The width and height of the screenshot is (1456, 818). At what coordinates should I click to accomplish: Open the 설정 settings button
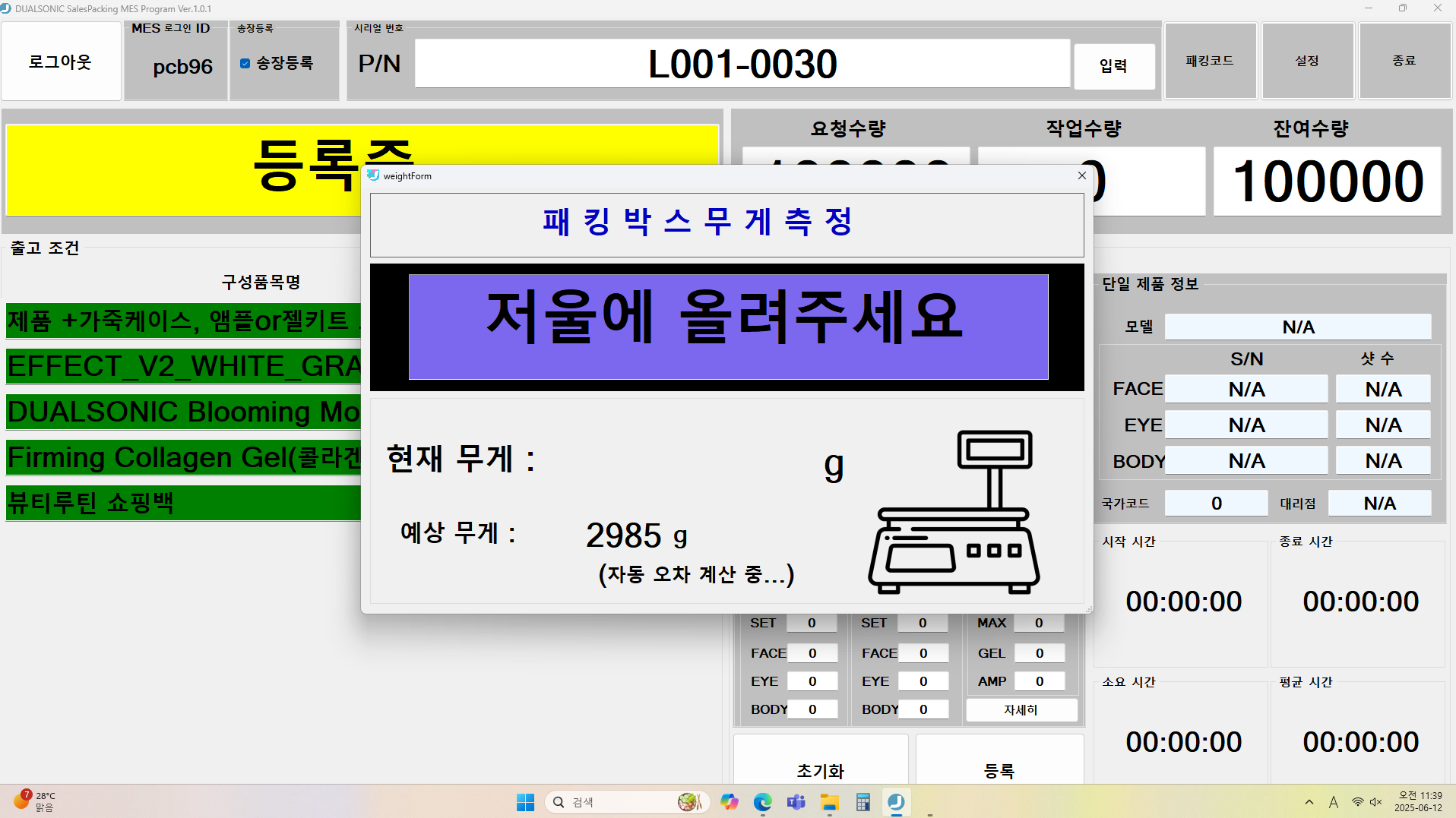[x=1307, y=61]
